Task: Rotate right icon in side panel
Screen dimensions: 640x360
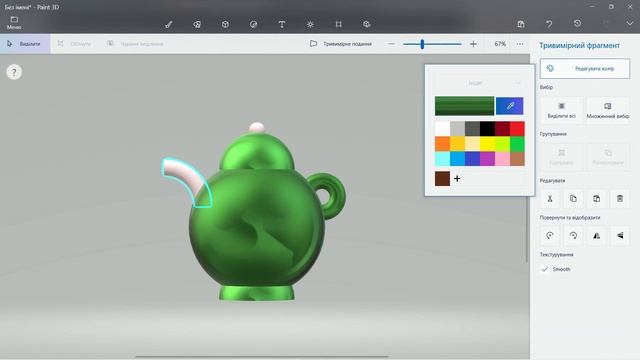Action: 573,236
